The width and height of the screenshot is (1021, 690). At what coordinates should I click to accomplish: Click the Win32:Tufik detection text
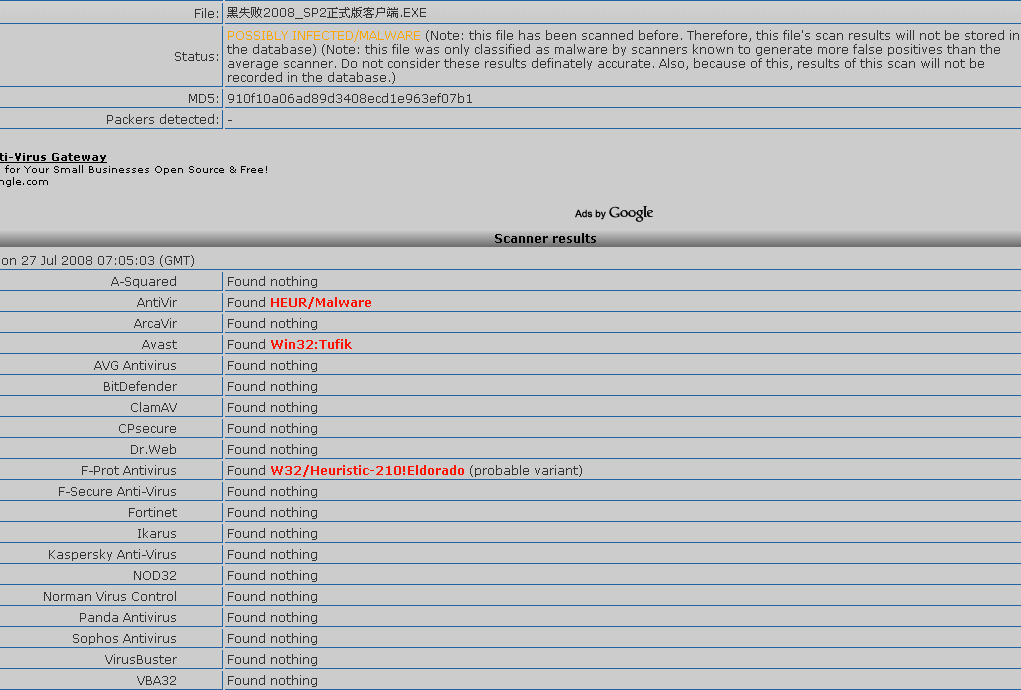311,345
